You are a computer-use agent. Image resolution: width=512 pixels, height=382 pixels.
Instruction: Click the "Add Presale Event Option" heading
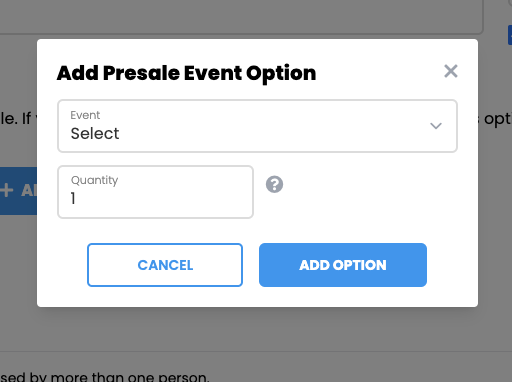point(186,73)
